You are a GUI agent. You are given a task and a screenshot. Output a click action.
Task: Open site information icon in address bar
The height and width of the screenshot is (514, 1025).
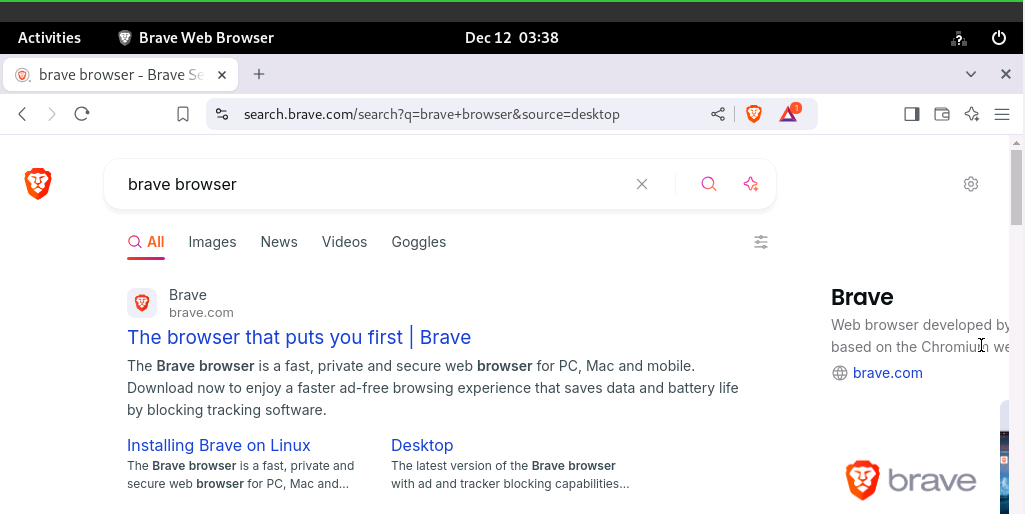coord(222,114)
